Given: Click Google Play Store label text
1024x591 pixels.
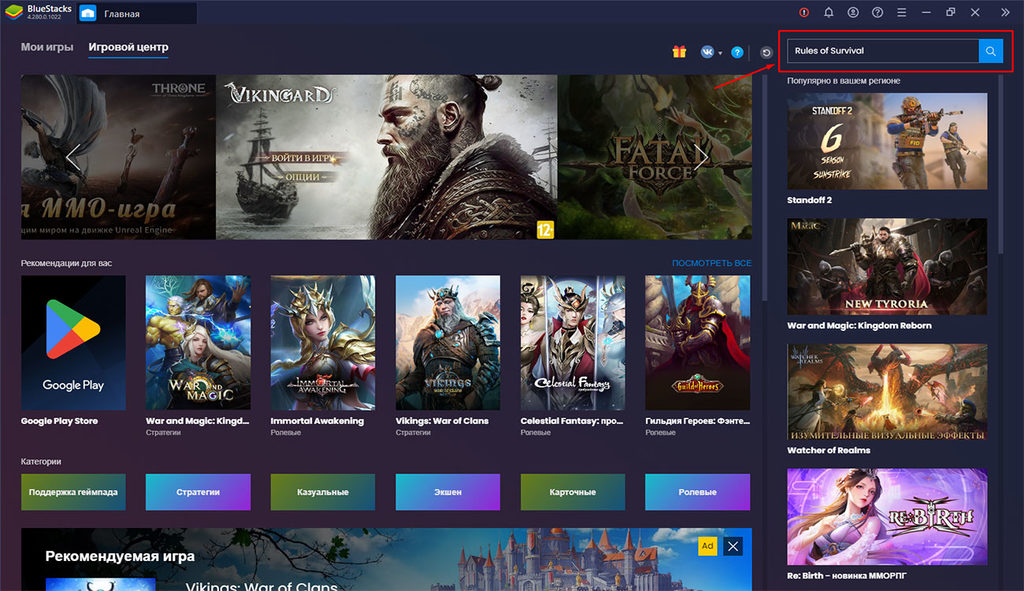Looking at the screenshot, I should click(59, 421).
